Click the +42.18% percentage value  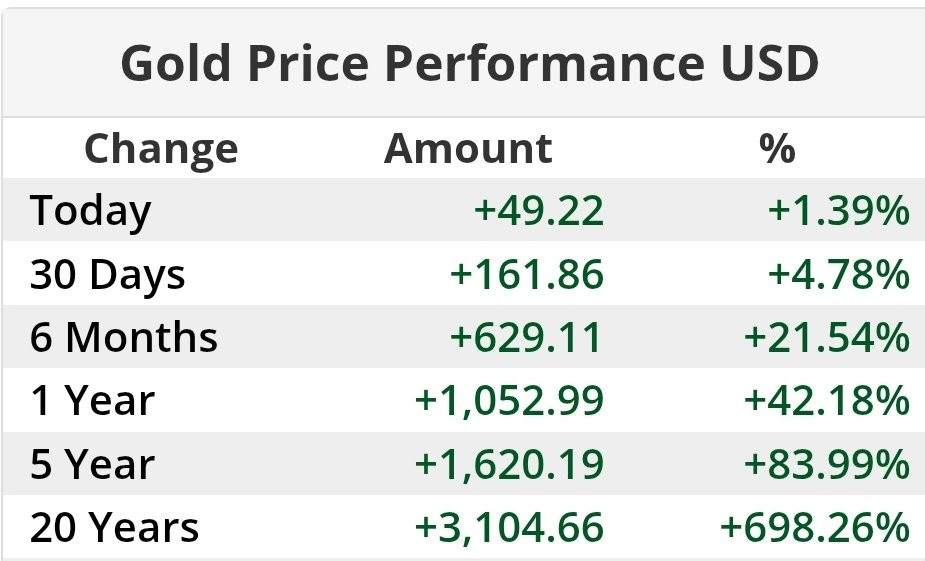click(827, 401)
